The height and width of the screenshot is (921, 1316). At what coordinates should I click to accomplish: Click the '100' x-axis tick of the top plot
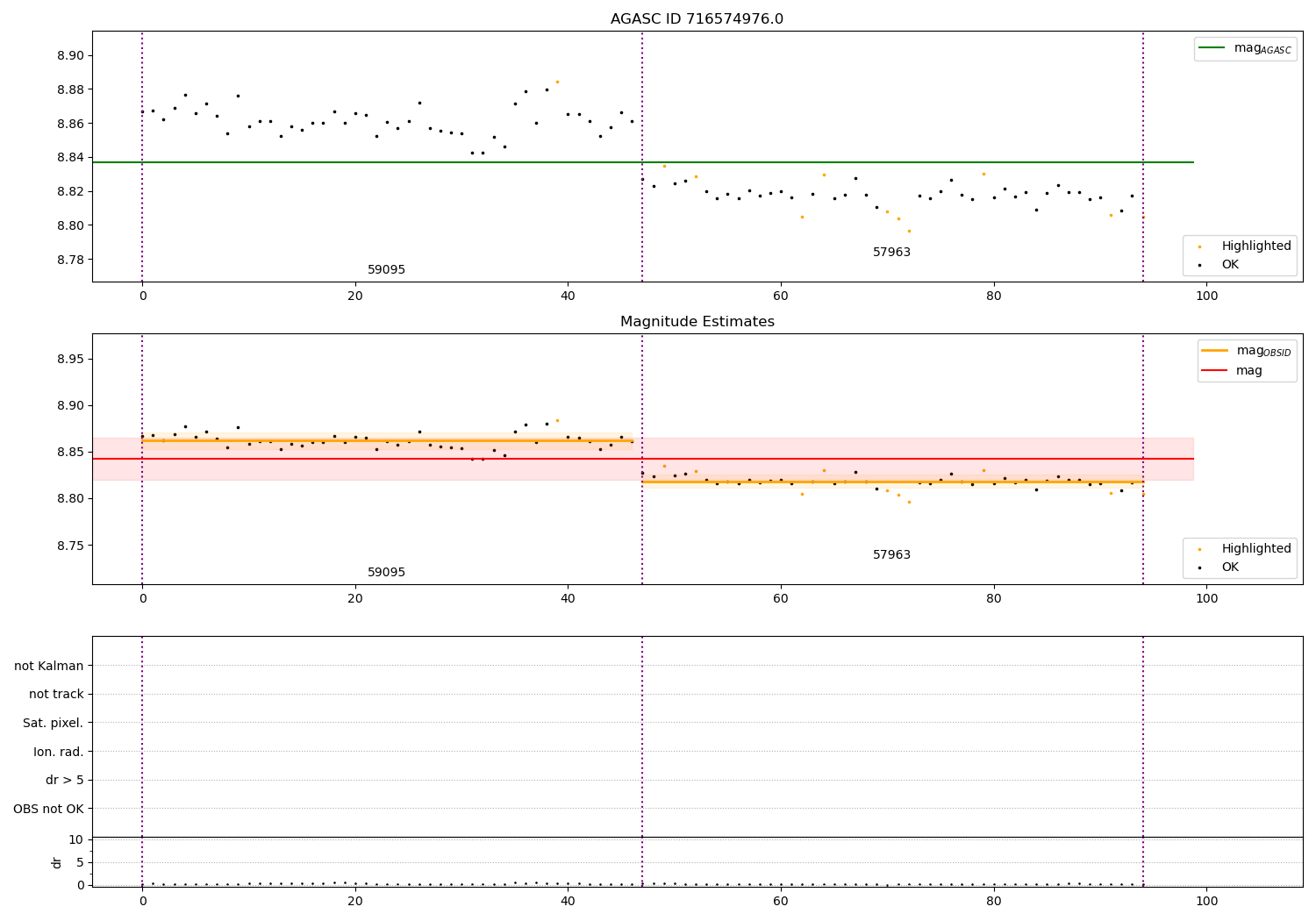(x=1206, y=296)
